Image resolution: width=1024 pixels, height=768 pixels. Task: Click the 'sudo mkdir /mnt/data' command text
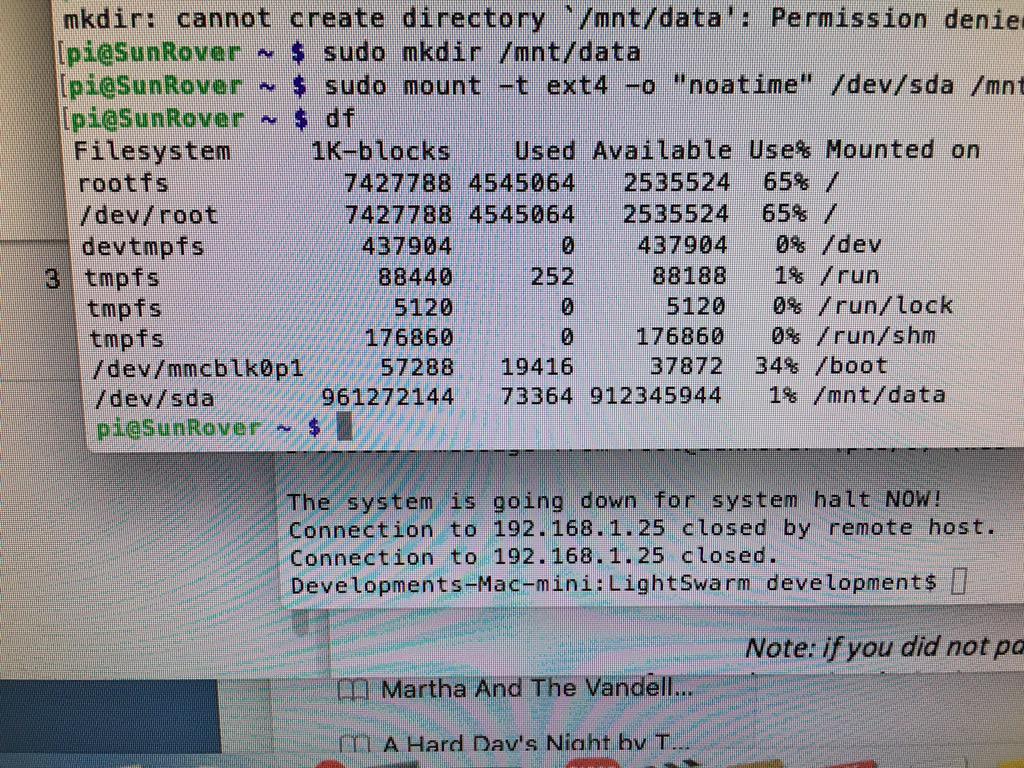tap(482, 52)
